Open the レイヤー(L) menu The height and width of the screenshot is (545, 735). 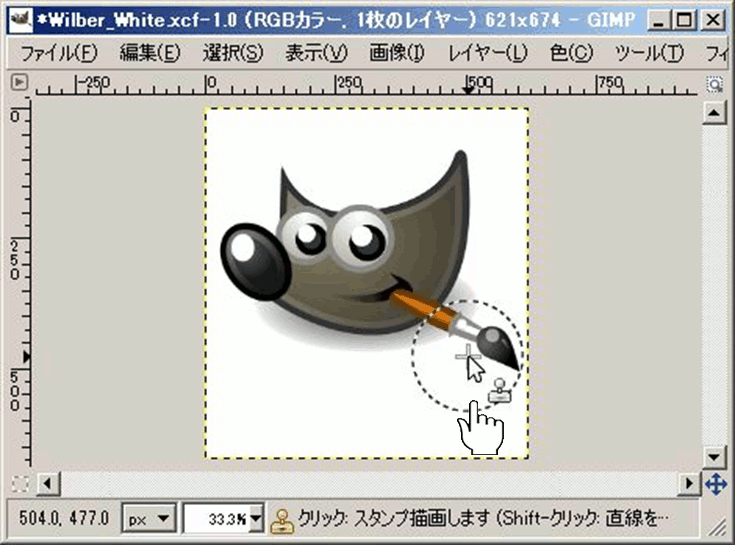coord(487,52)
